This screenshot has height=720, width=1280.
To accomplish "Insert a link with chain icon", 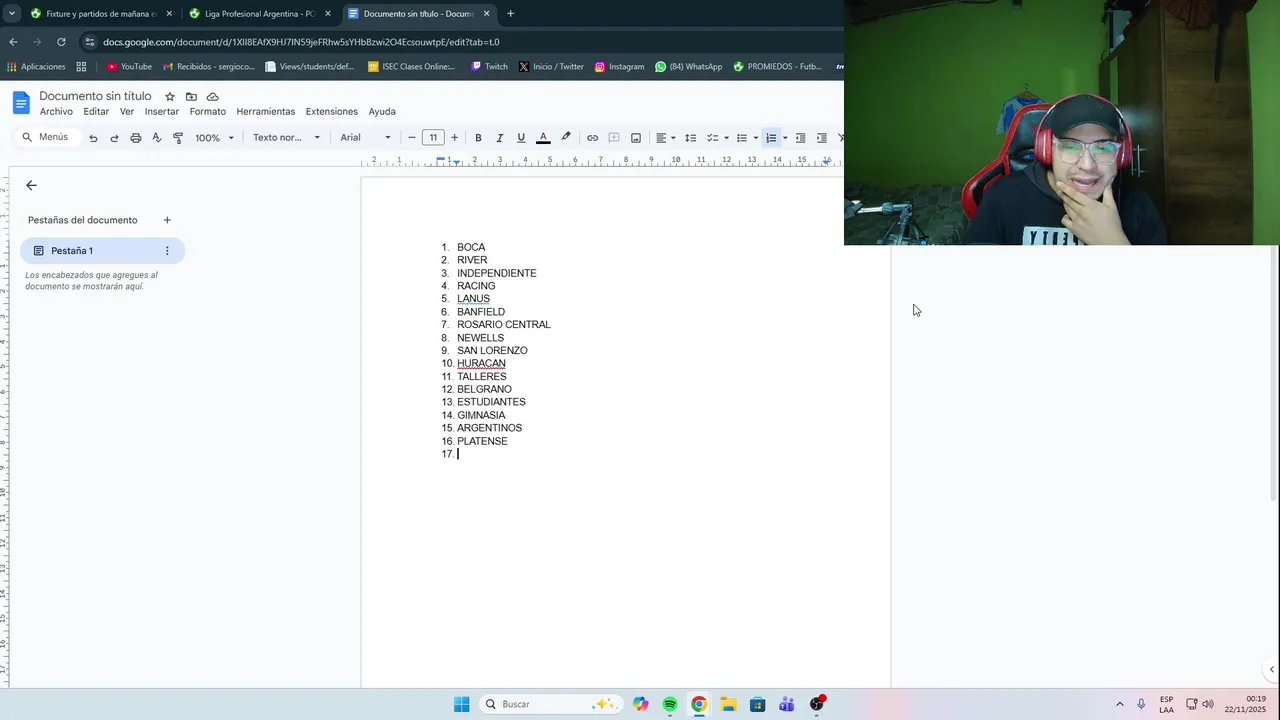I will (592, 138).
